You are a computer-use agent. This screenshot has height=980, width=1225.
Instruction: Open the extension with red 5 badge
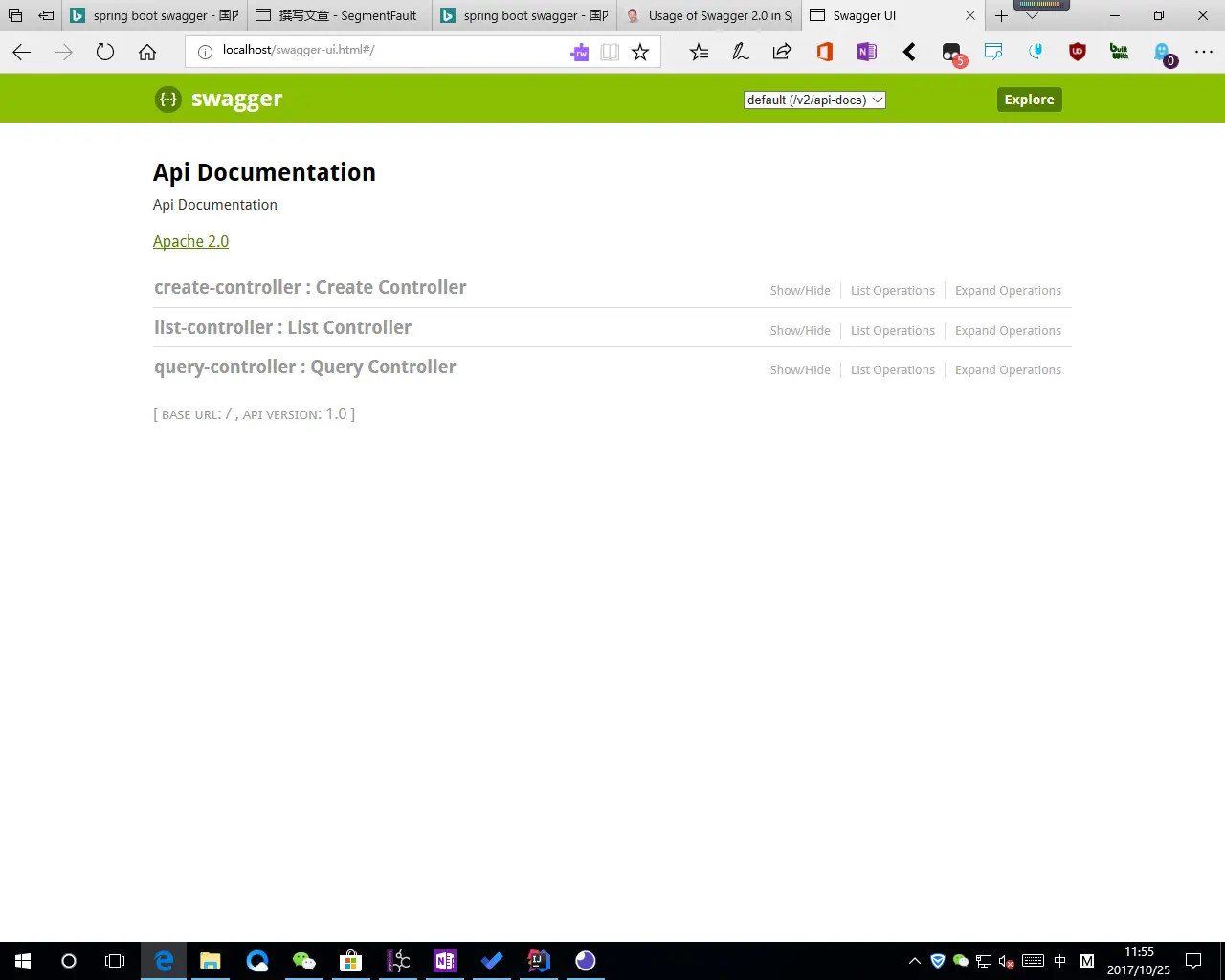pos(953,55)
